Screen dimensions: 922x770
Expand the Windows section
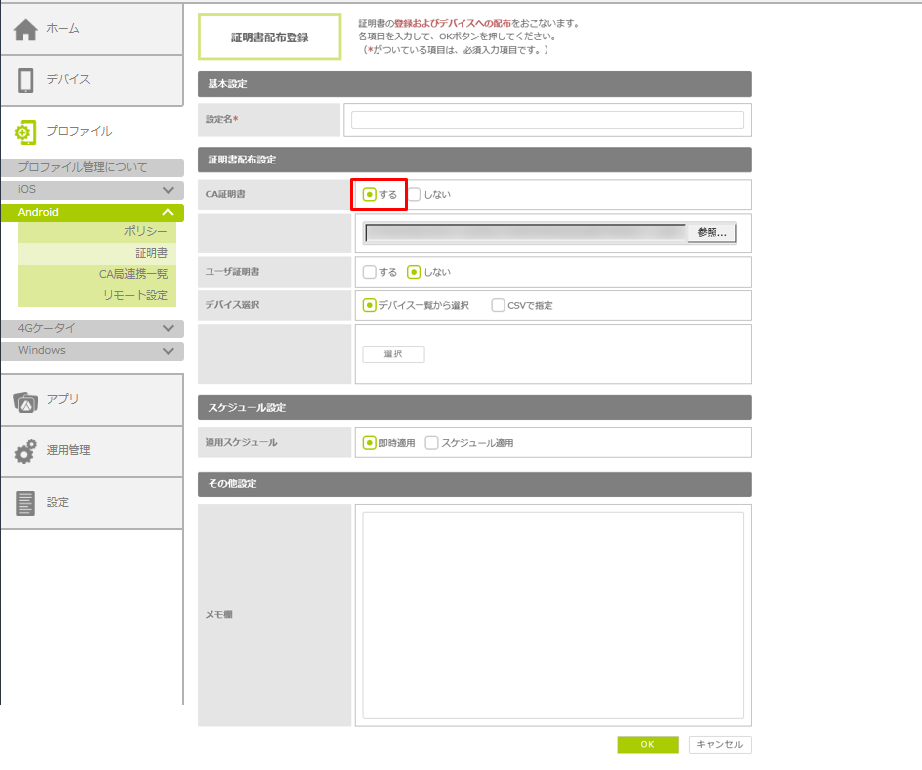pyautogui.click(x=168, y=351)
